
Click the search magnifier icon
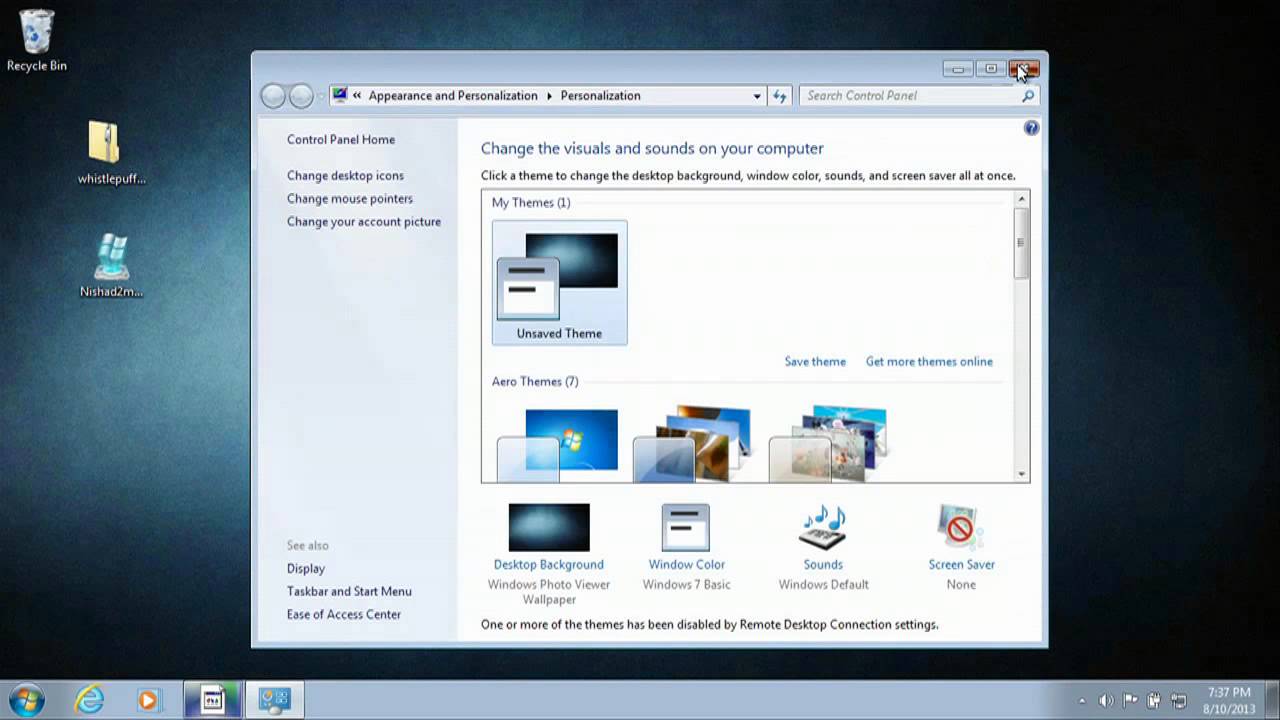click(1028, 95)
